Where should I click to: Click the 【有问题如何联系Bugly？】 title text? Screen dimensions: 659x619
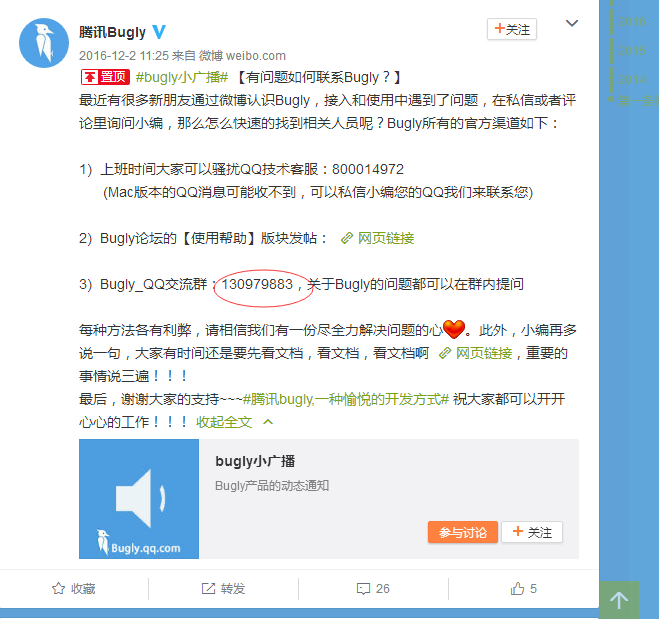[x=318, y=77]
